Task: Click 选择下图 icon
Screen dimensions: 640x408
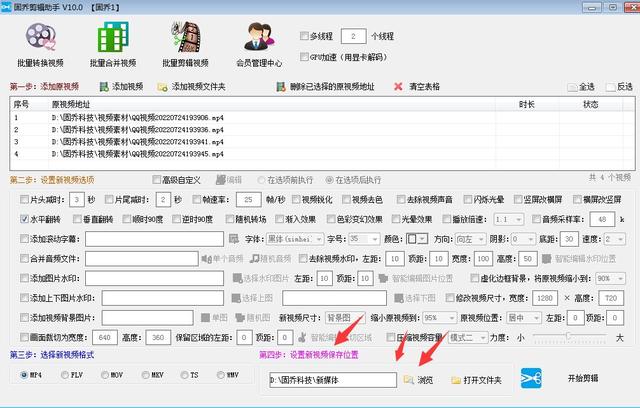Action: point(399,298)
